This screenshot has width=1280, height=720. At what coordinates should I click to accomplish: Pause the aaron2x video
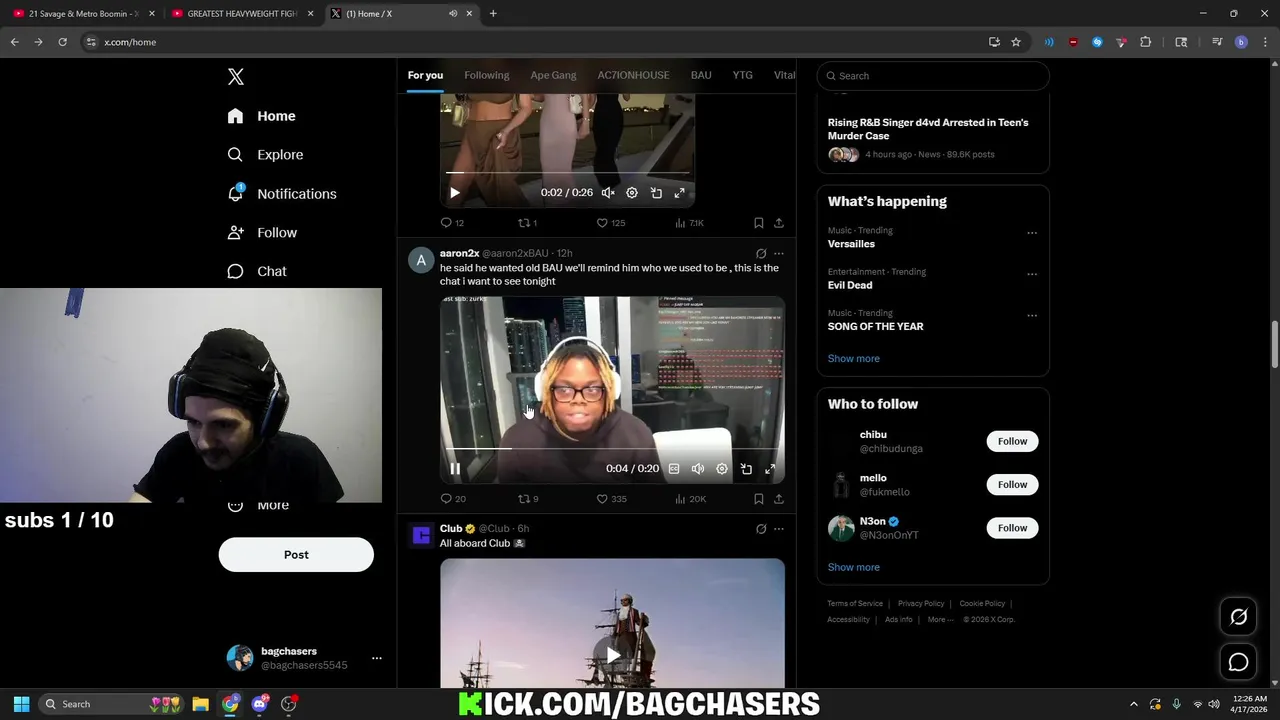455,469
